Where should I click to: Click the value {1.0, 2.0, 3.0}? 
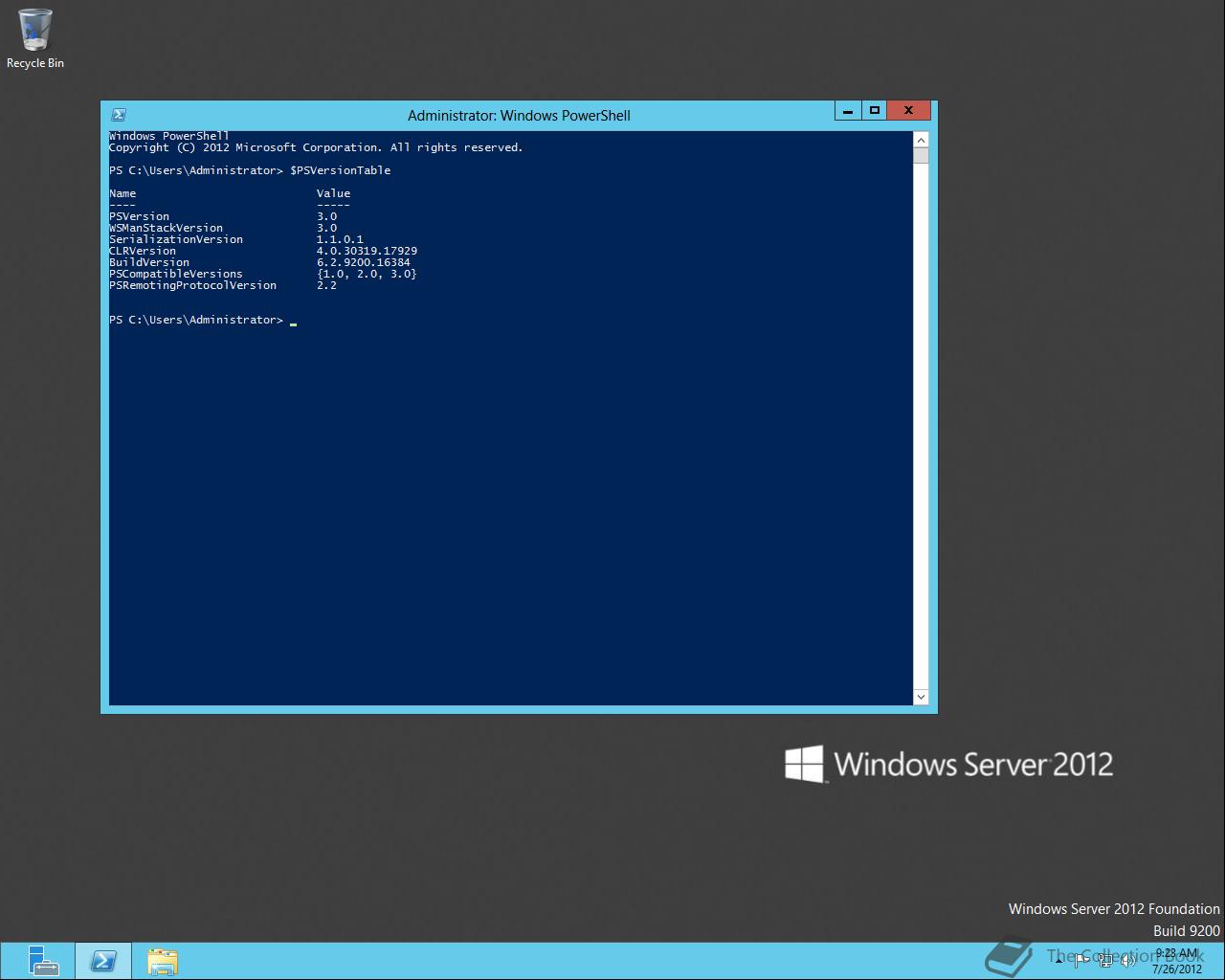pyautogui.click(x=367, y=274)
